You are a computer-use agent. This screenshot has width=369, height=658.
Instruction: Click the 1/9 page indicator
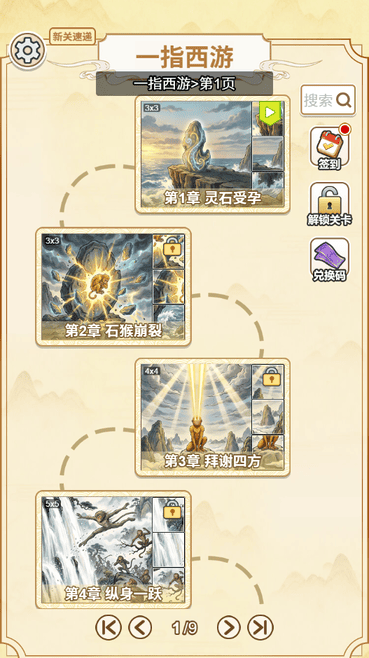pyautogui.click(x=184, y=628)
